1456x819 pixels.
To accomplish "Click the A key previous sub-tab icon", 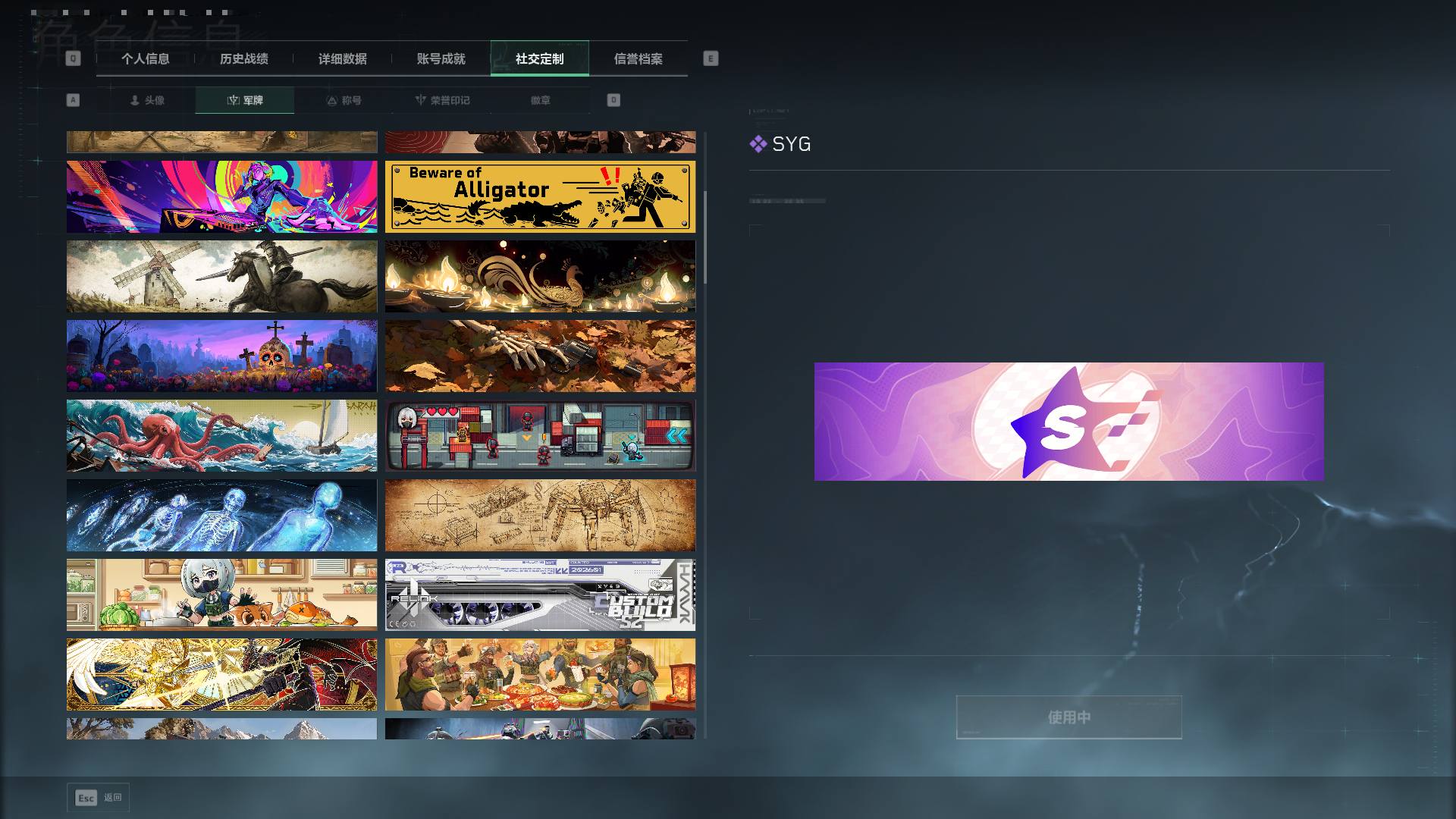I will 73,100.
